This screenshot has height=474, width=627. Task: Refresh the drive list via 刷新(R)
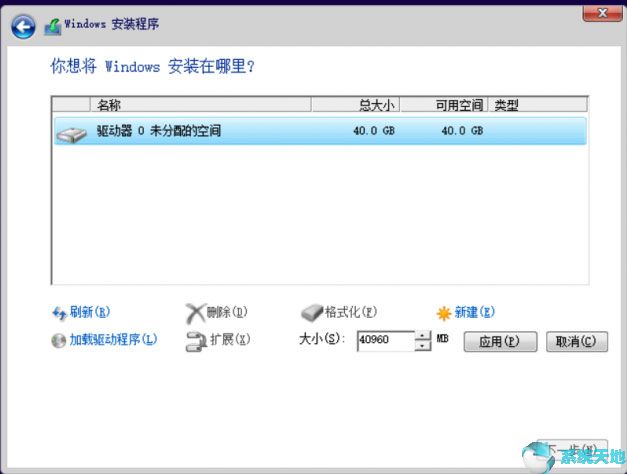point(90,312)
